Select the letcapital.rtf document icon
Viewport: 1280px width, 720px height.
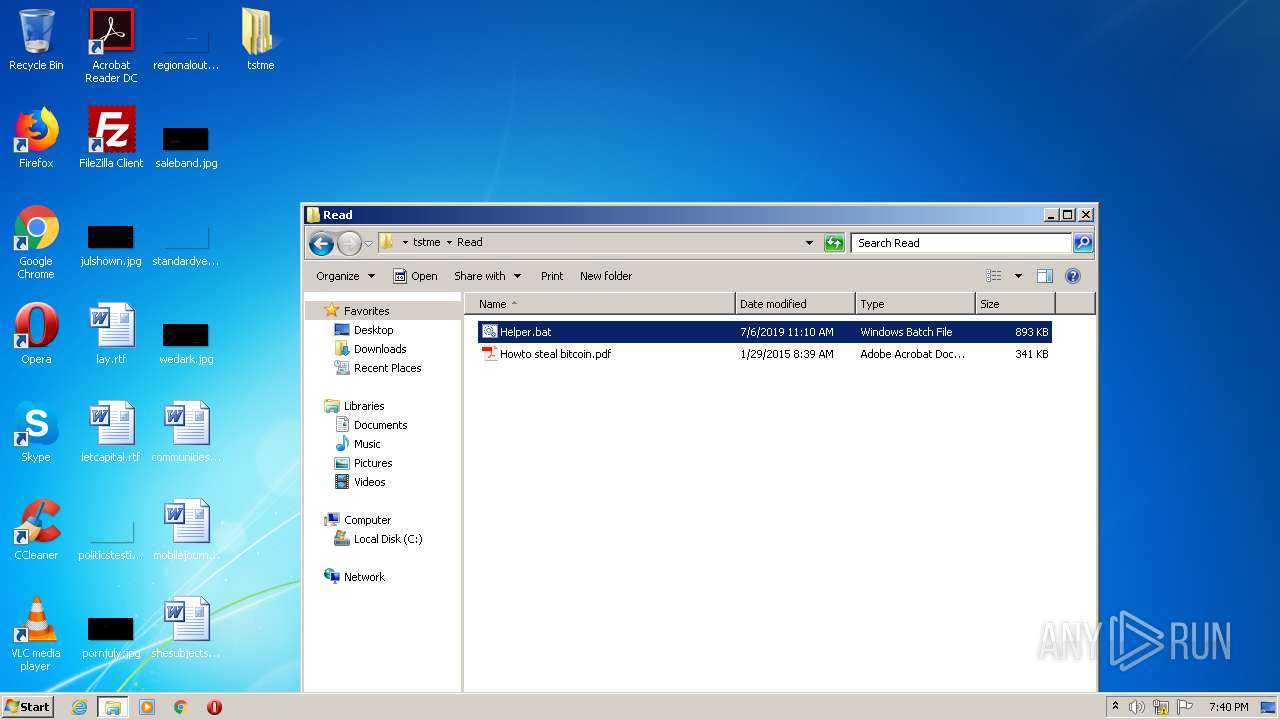pyautogui.click(x=111, y=433)
